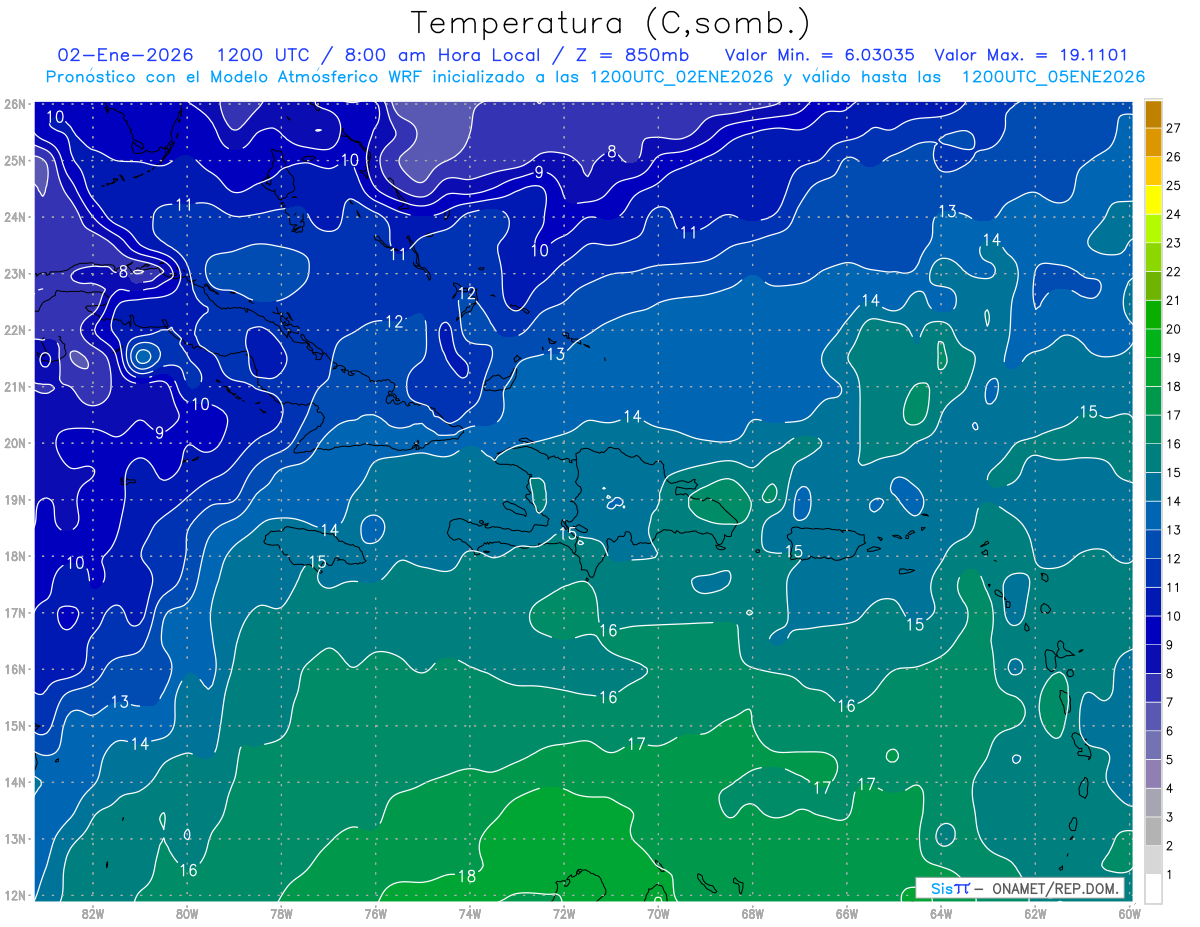
Task: Click color scale label 19
Action: click(x=1173, y=358)
